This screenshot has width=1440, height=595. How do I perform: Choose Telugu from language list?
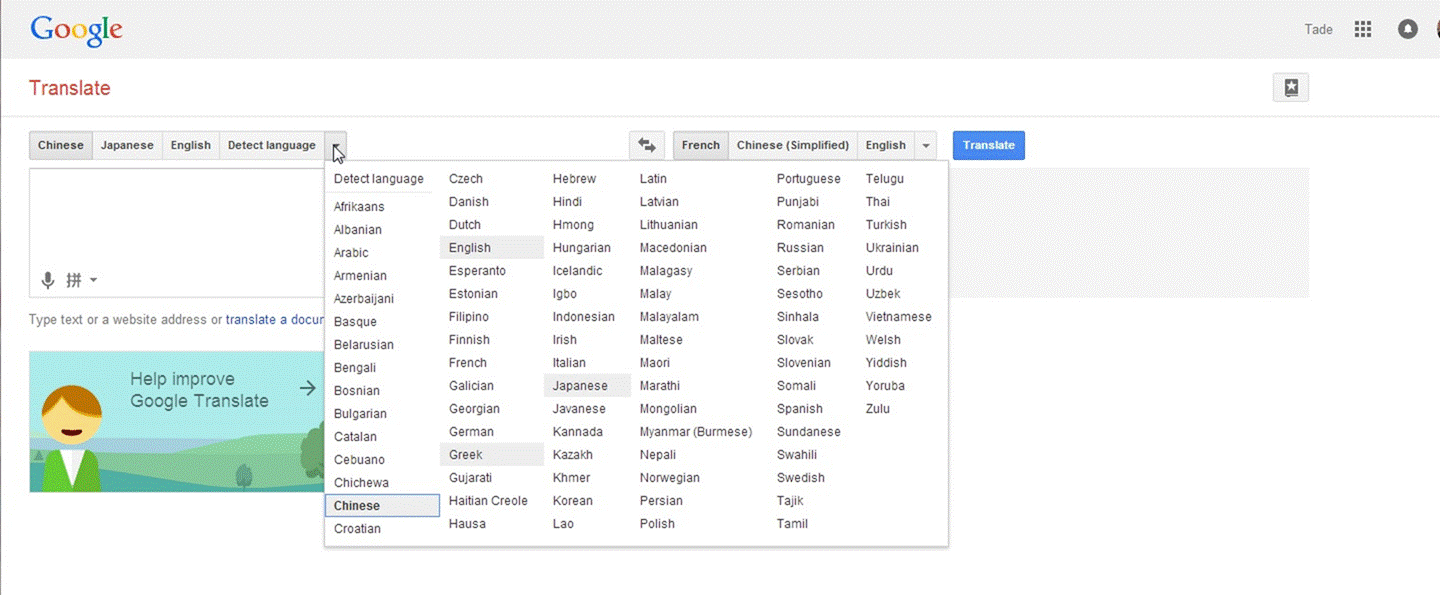point(885,179)
